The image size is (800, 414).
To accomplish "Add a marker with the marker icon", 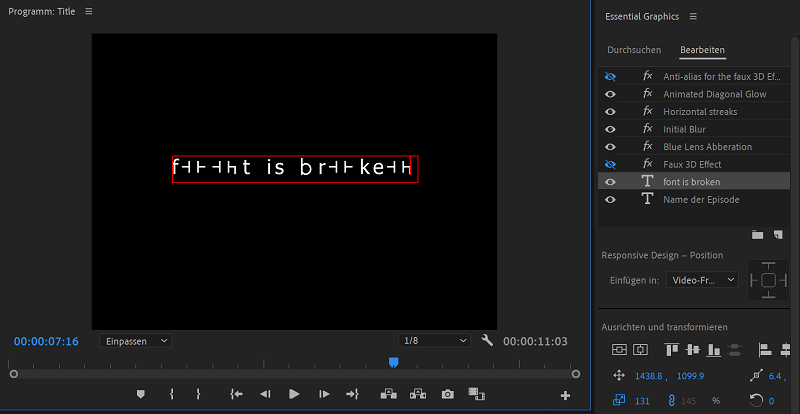I will pos(140,394).
